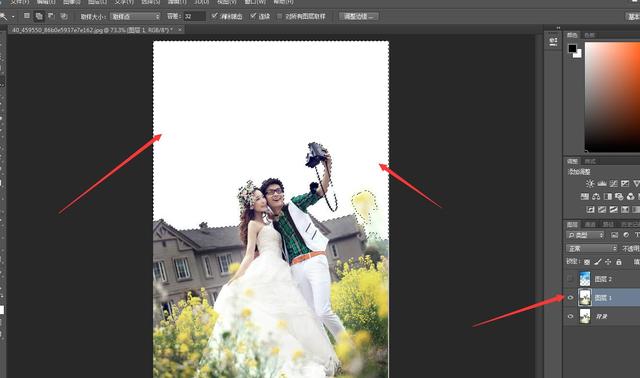640x378 pixels.
Task: Hide Layer 1 using its eye icon
Action: point(570,298)
